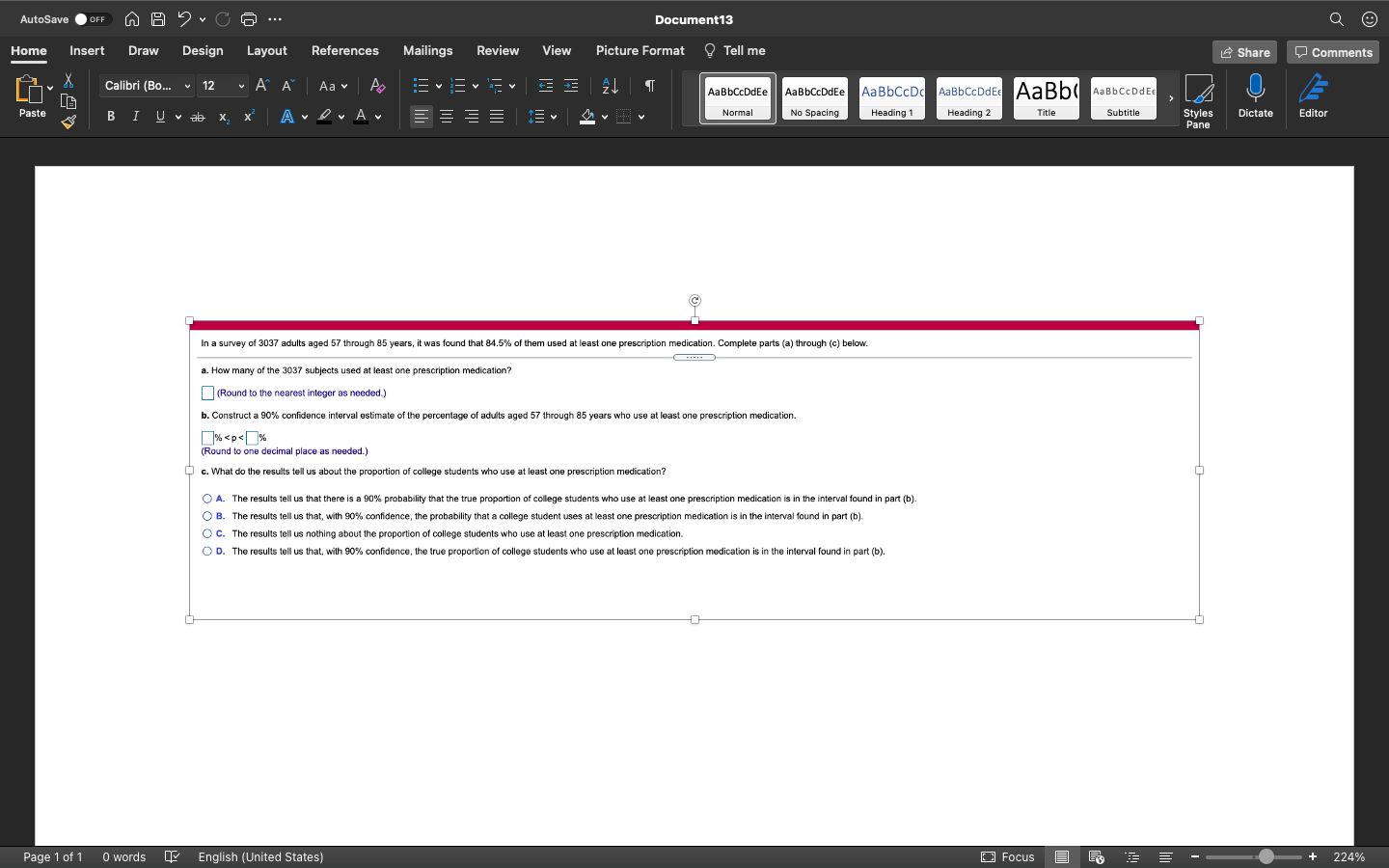The width and height of the screenshot is (1389, 868).
Task: Turn on AutoSave
Action: pyautogui.click(x=83, y=18)
